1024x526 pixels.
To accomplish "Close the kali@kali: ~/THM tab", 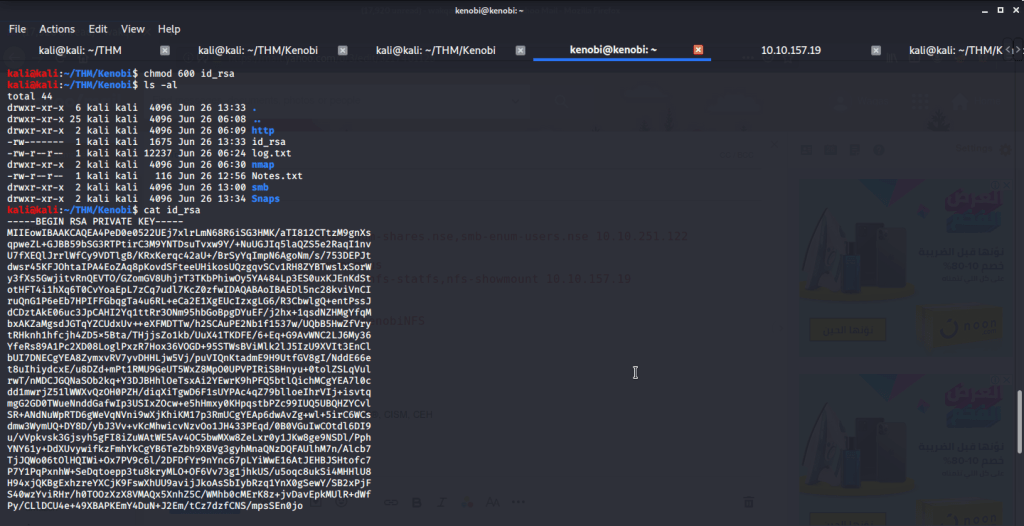I will pos(165,50).
